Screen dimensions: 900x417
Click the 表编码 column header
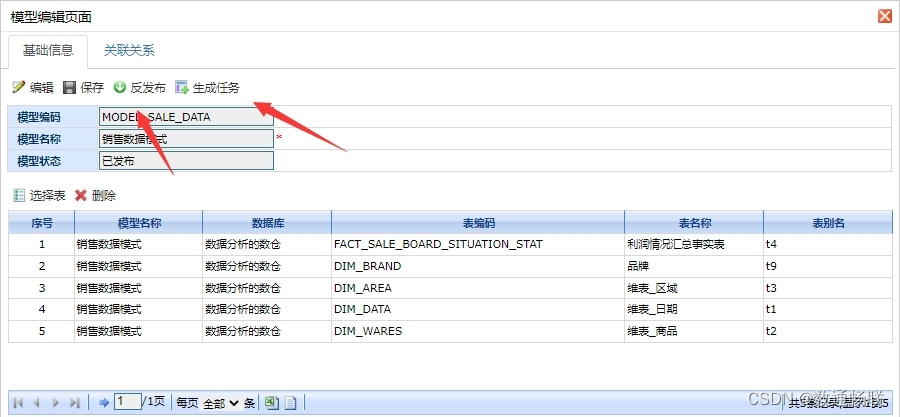(x=478, y=223)
